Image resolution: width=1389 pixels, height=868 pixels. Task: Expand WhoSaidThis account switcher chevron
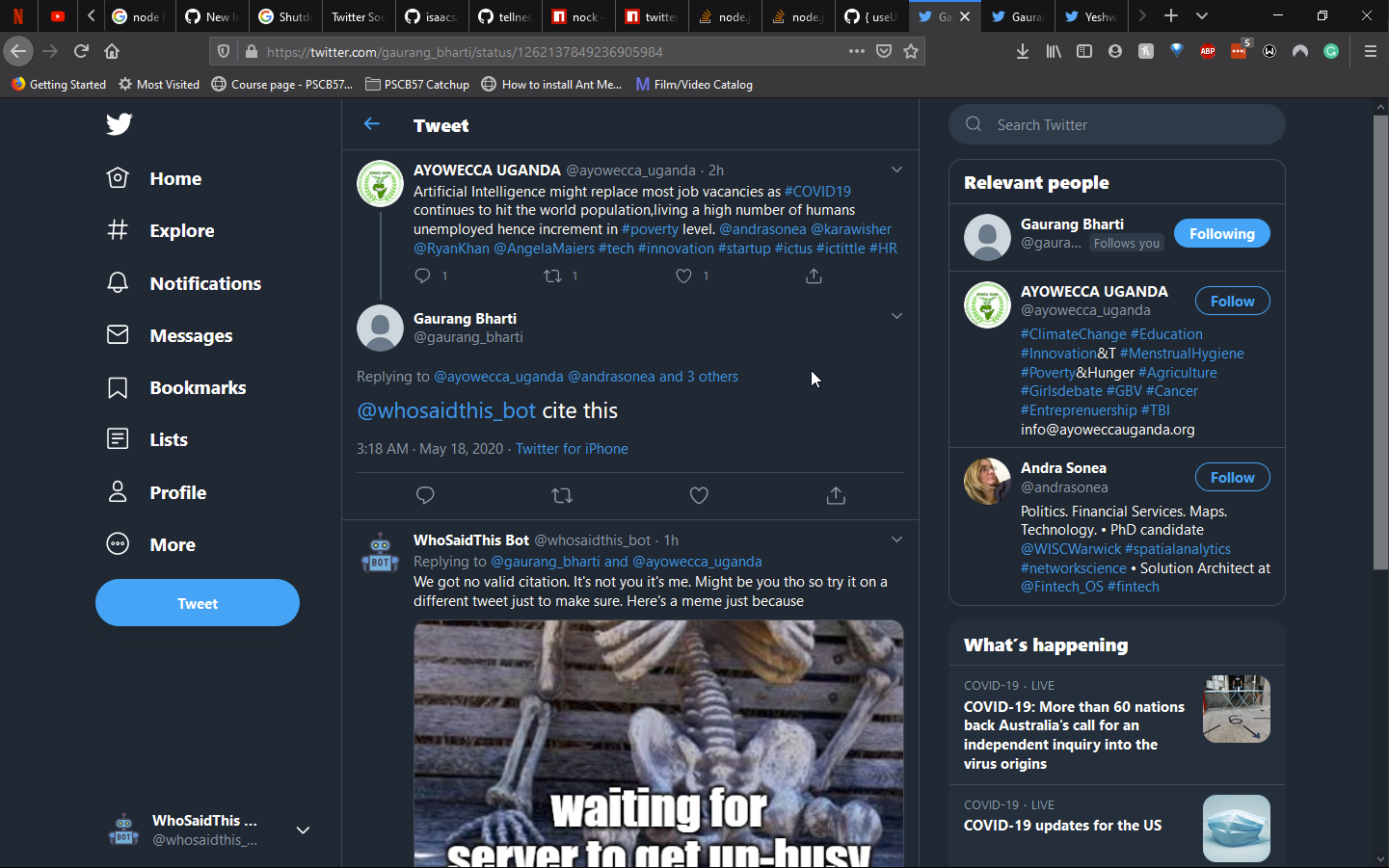tap(303, 829)
